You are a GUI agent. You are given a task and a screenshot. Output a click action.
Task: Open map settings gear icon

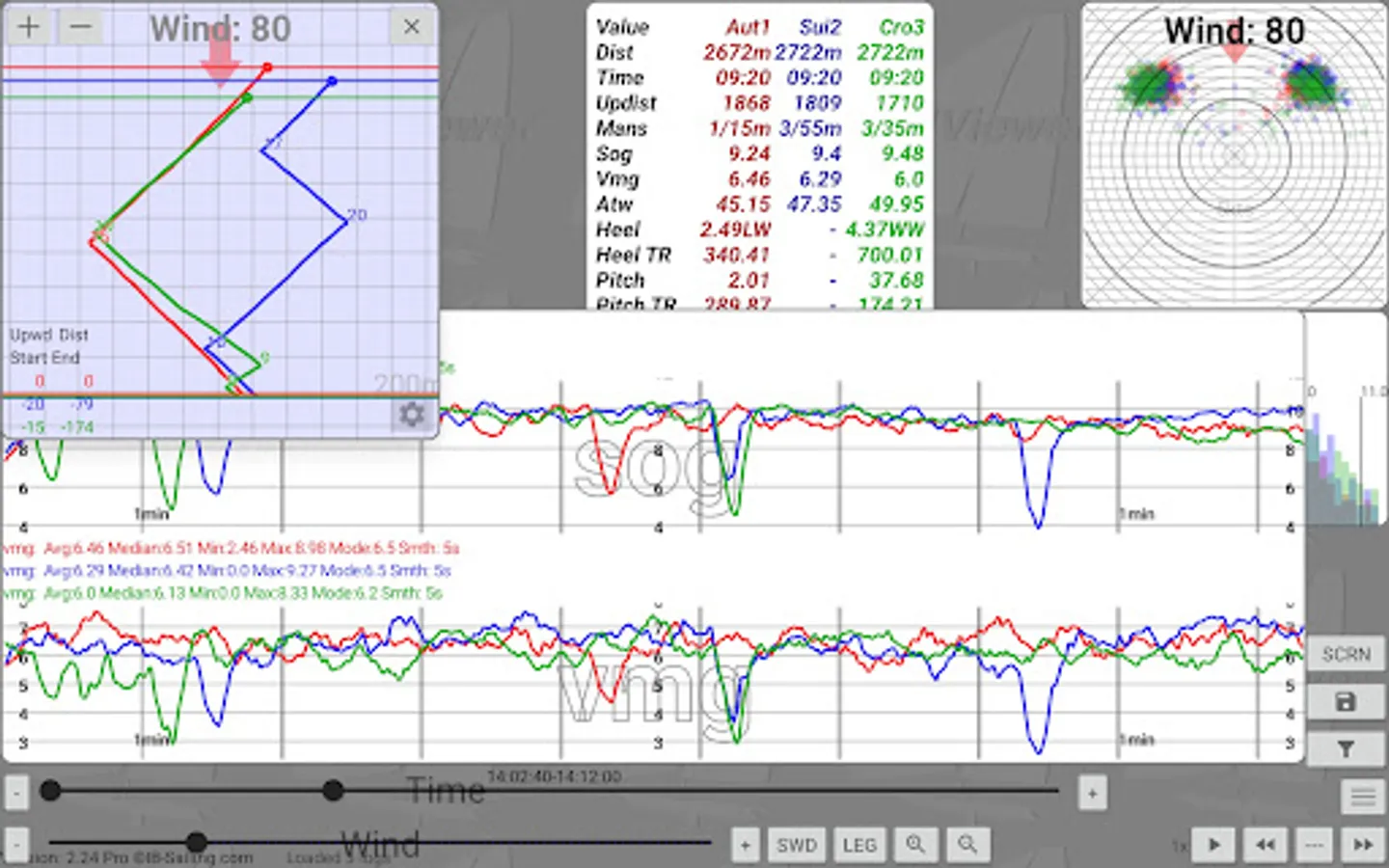click(x=412, y=415)
